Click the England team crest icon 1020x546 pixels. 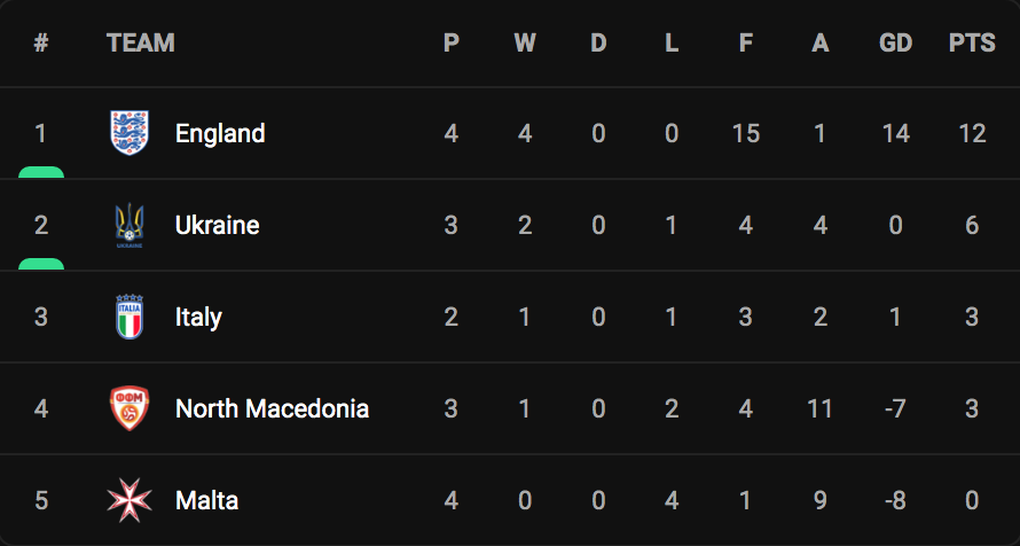click(129, 133)
